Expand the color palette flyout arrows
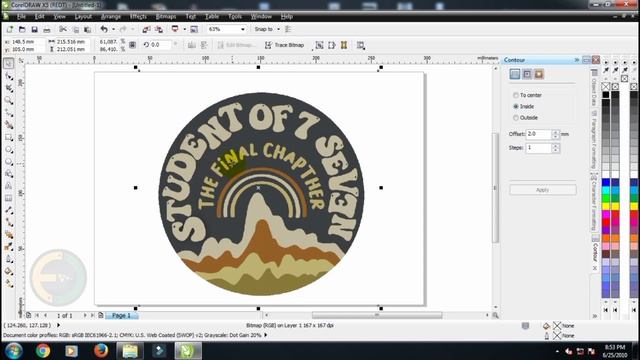 point(595,316)
